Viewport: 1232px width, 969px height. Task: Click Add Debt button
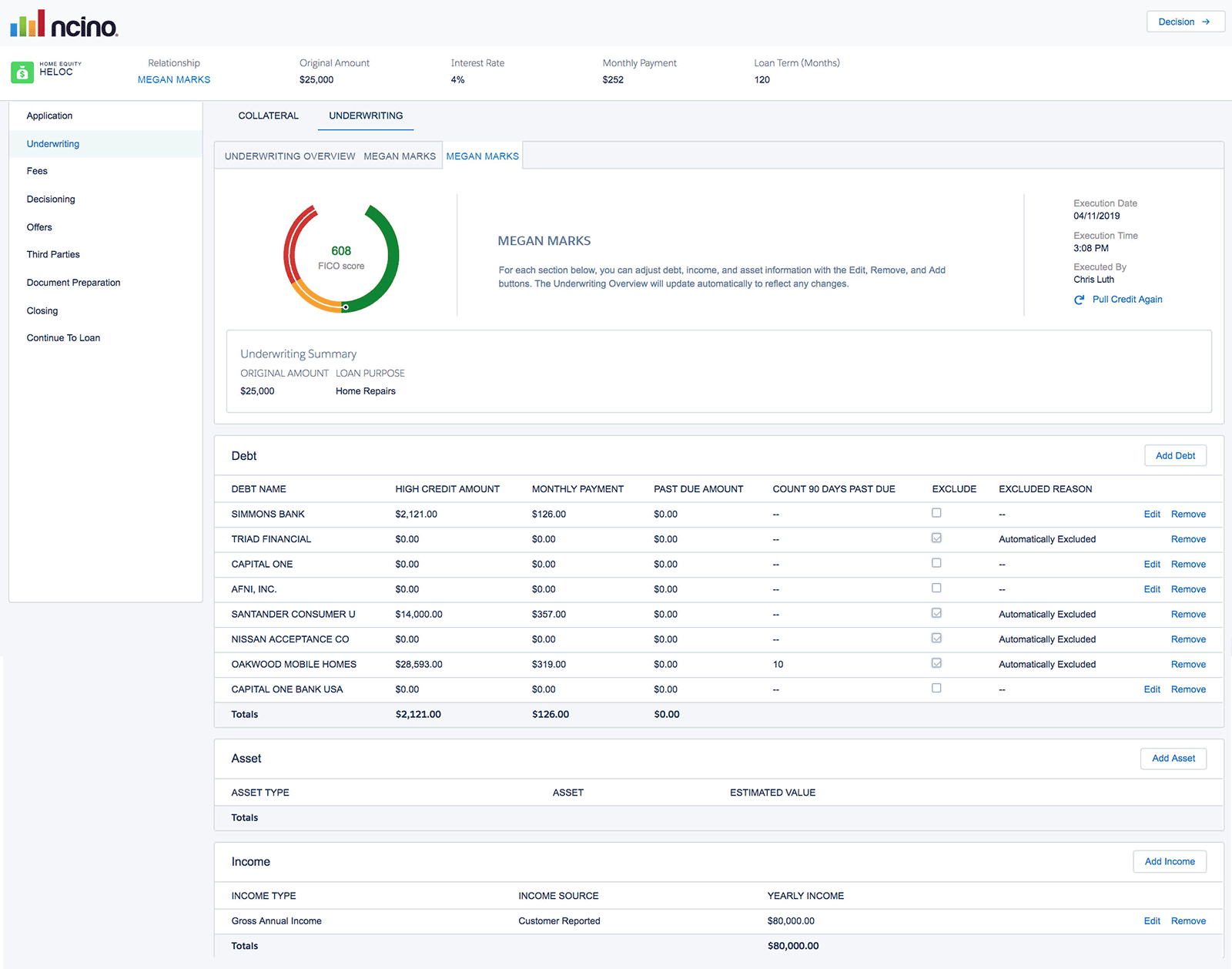coord(1175,456)
